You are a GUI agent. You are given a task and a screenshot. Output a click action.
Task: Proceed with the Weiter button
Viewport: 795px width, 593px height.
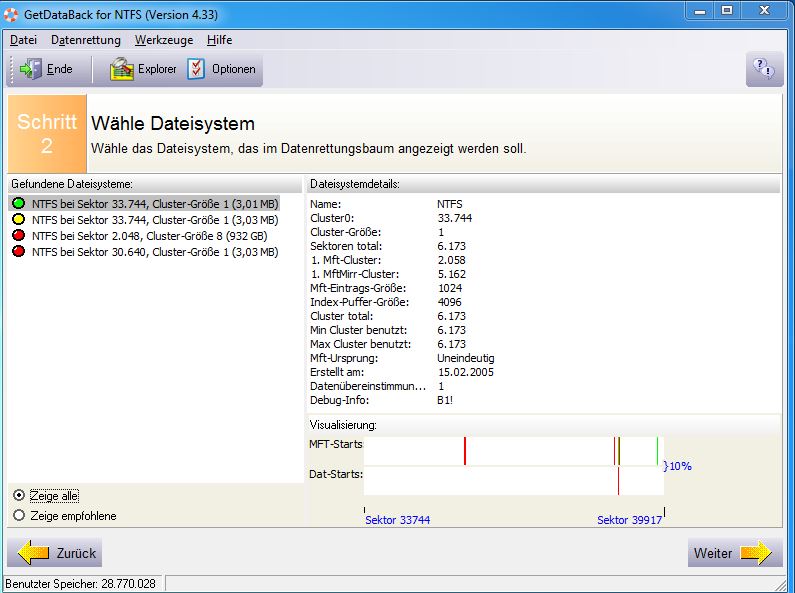(x=735, y=552)
